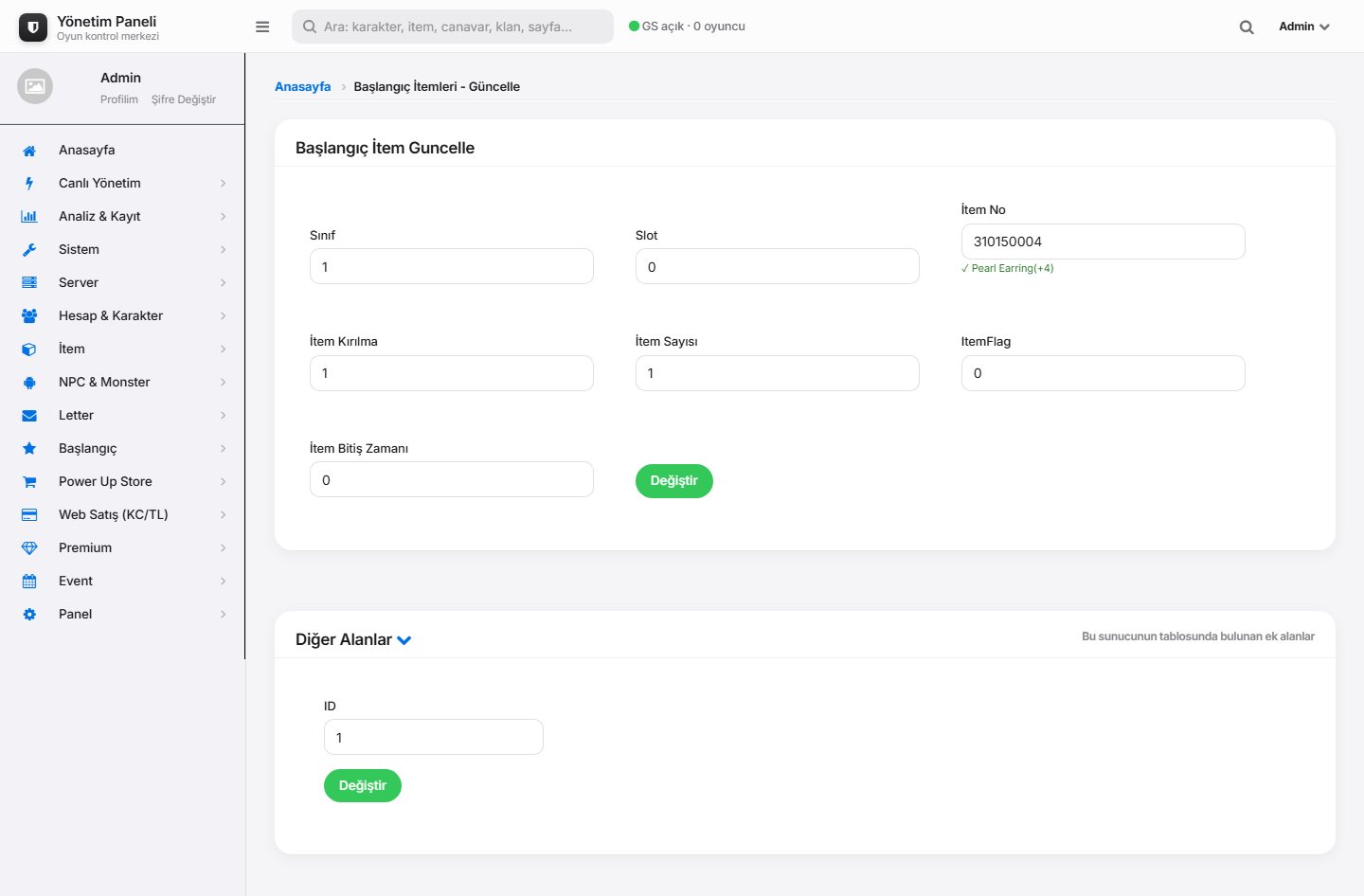Focus the top search box
Image resolution: width=1364 pixels, height=896 pixels.
click(453, 27)
